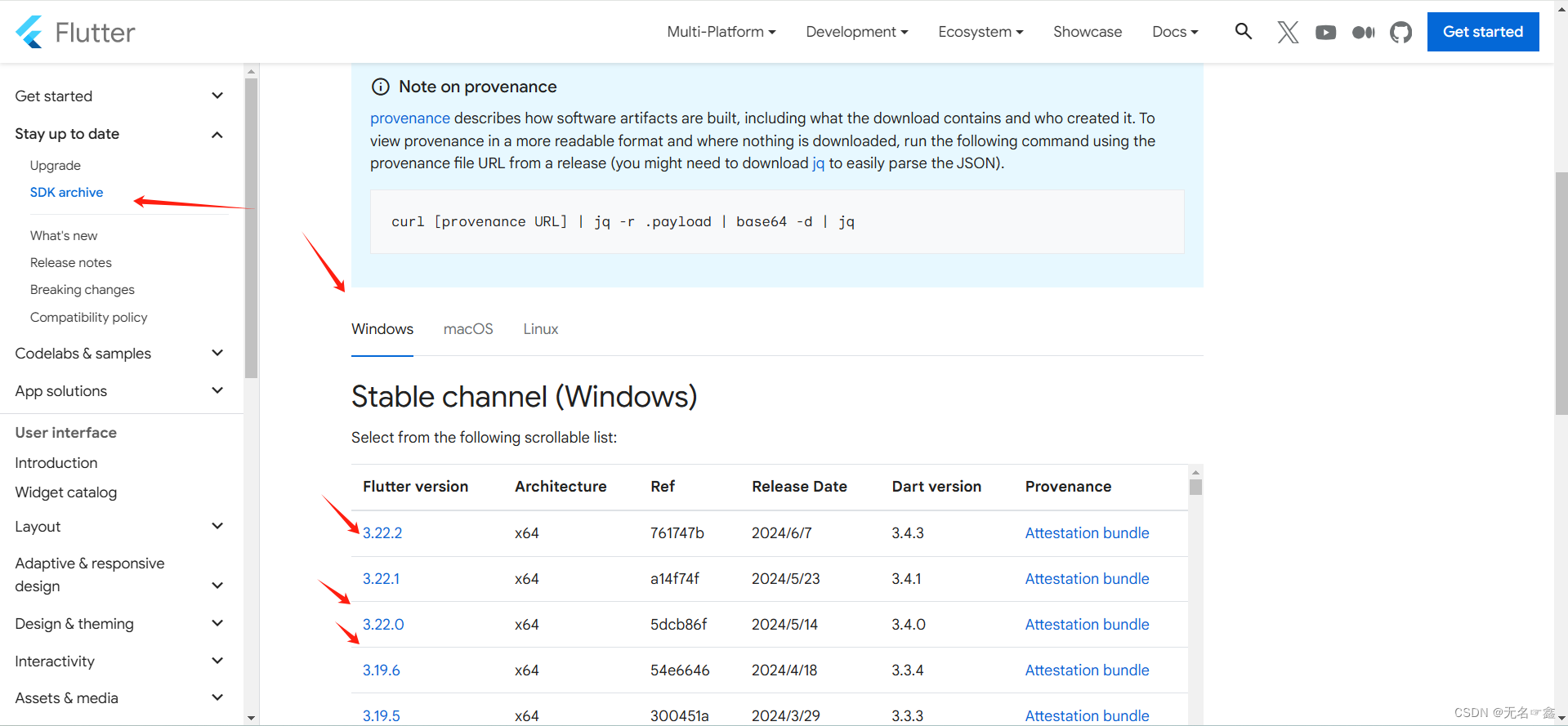Follow the provenance link in the note

[x=410, y=118]
